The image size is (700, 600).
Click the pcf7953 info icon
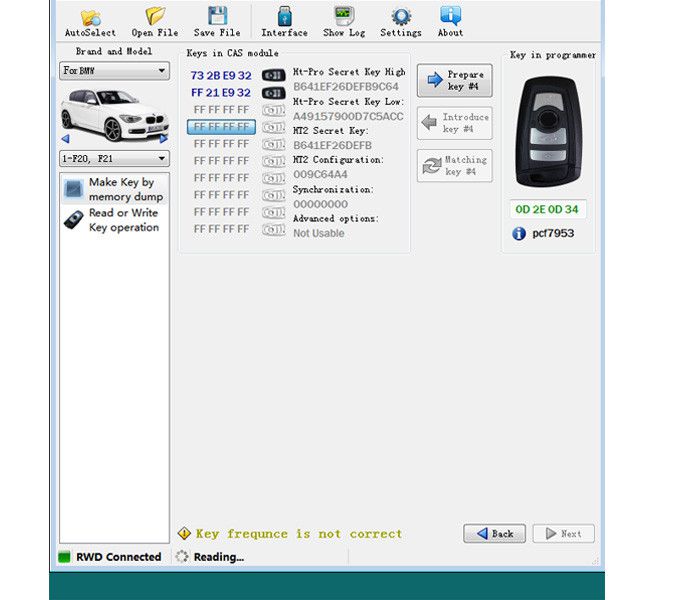[x=519, y=234]
